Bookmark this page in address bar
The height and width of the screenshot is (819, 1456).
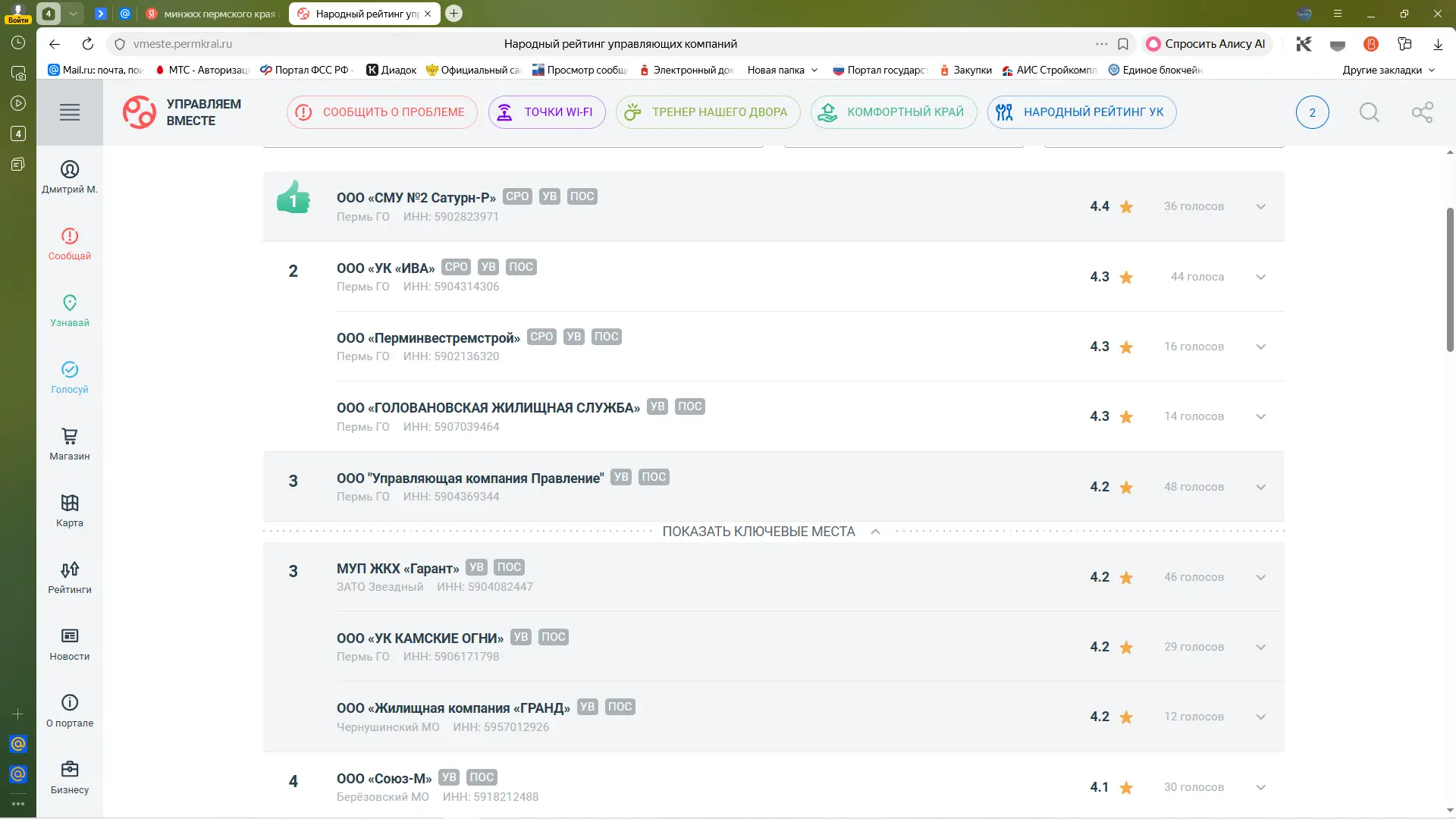1123,44
